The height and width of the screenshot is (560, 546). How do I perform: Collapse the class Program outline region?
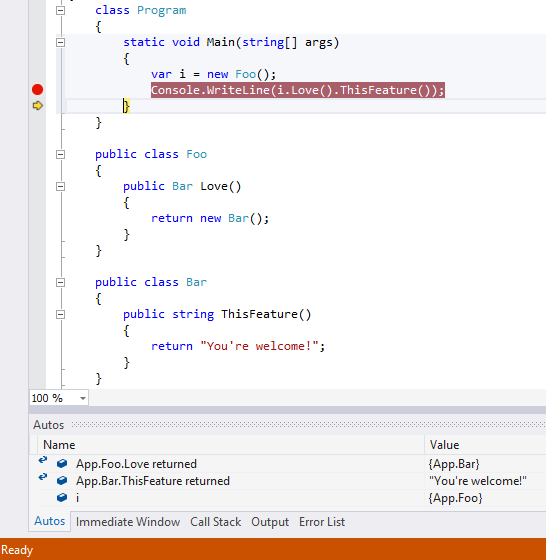[x=61, y=10]
